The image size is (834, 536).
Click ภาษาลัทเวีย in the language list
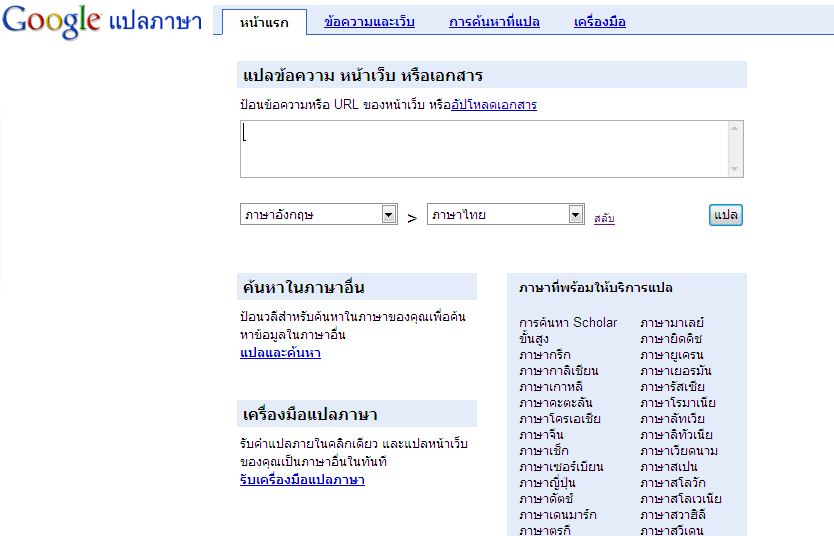[672, 418]
